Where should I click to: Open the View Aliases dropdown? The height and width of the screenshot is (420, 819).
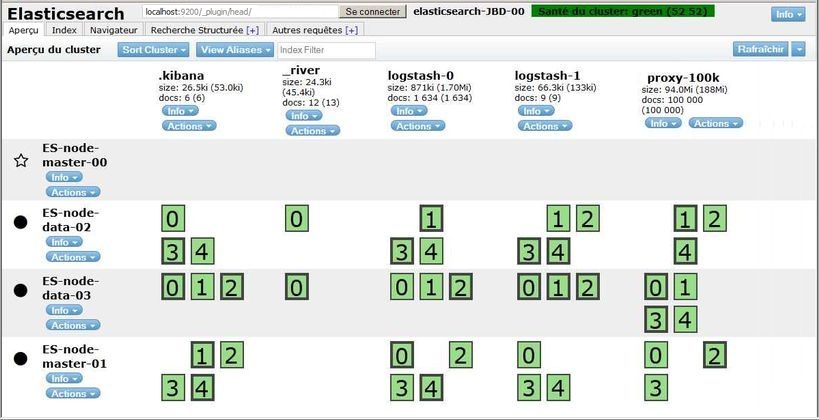pos(234,50)
